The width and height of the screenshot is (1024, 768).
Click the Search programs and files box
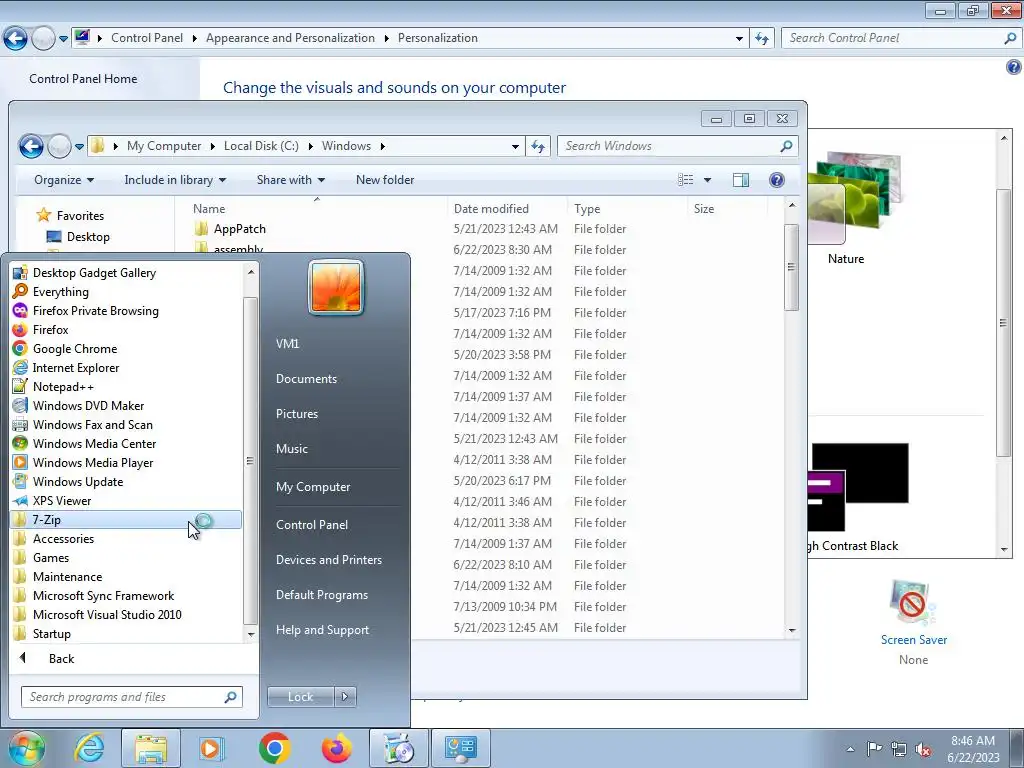(131, 697)
